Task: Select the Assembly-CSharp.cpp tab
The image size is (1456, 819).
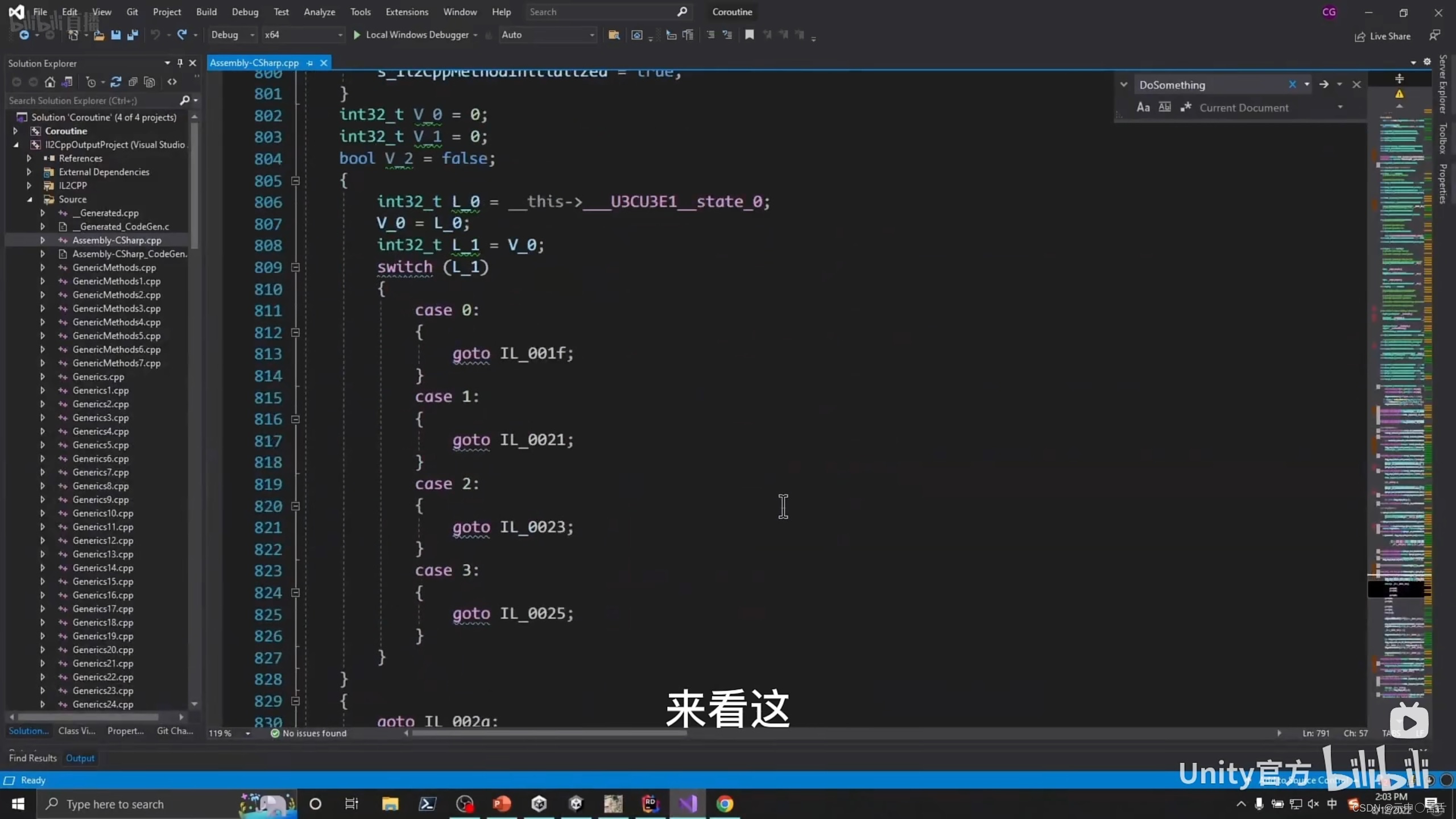Action: [x=255, y=62]
